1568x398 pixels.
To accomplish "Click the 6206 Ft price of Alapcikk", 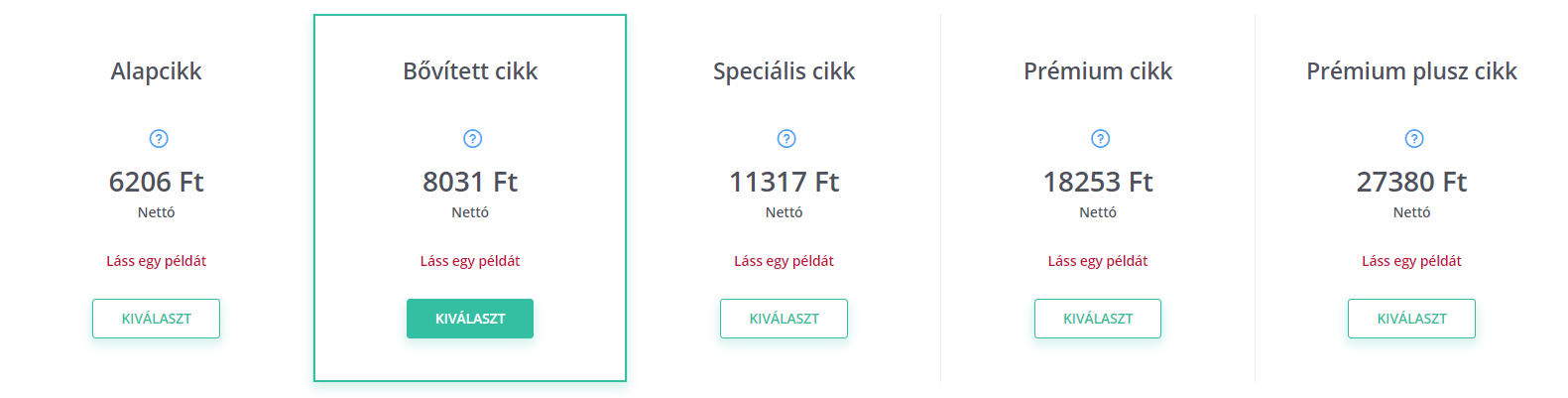I will coord(156,182).
